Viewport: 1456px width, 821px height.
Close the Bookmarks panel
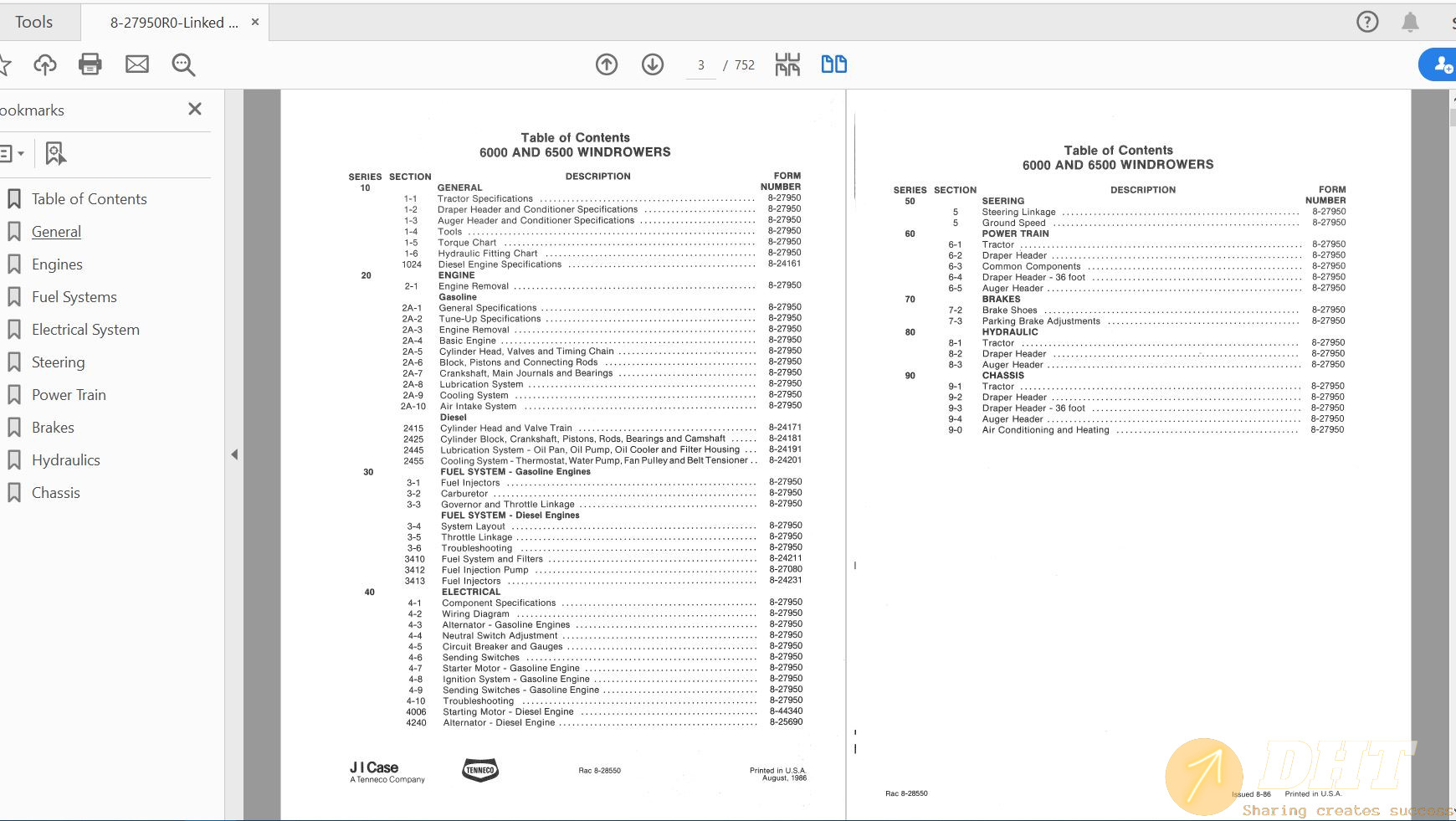(x=195, y=109)
